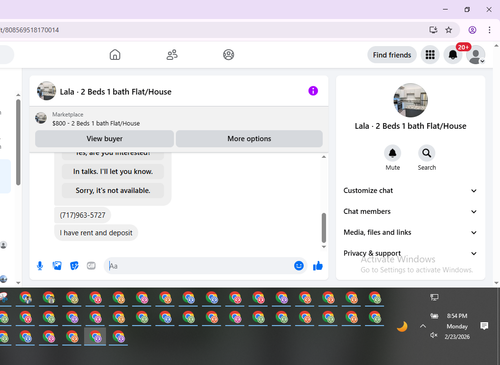Expand the Customize chat section
This screenshot has width=500, height=365.
click(x=410, y=191)
